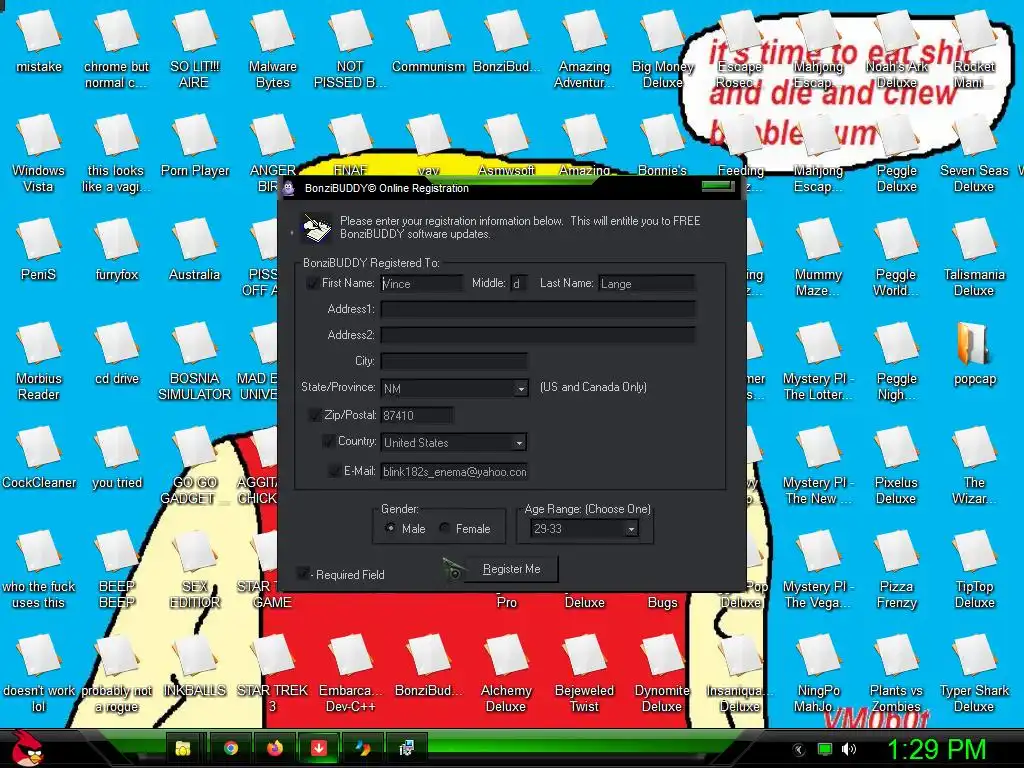Click the City input field

click(x=454, y=361)
